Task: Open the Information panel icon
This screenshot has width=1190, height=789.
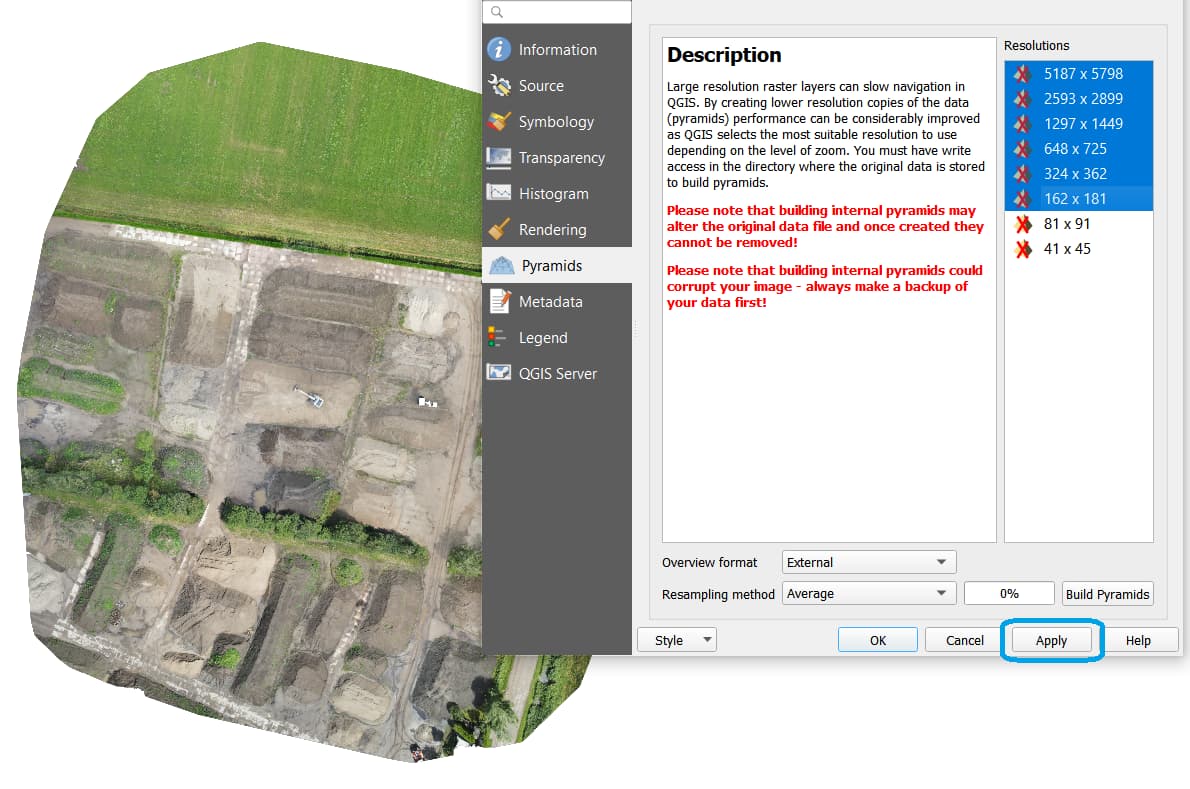Action: pos(498,50)
